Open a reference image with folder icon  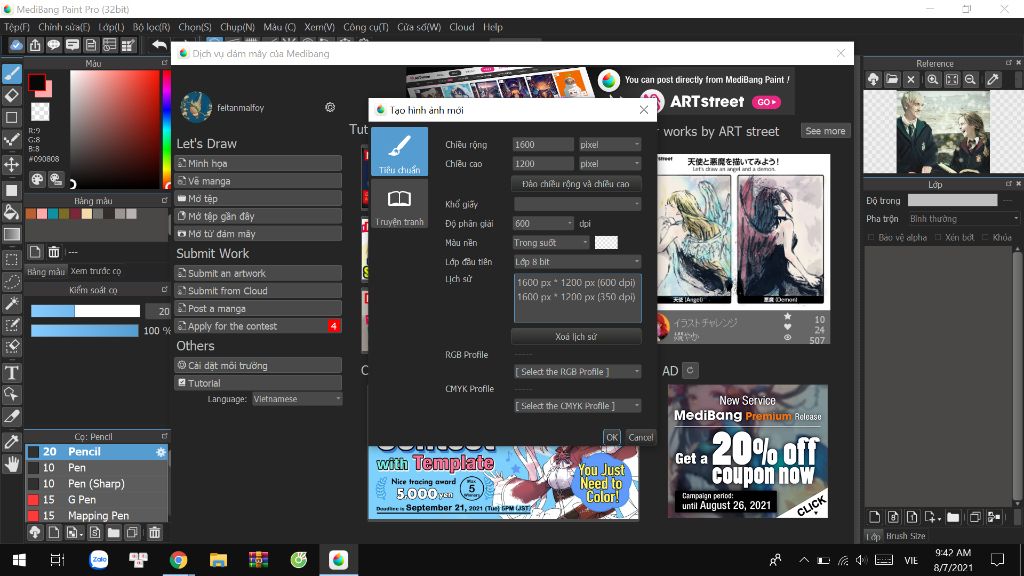(x=892, y=80)
